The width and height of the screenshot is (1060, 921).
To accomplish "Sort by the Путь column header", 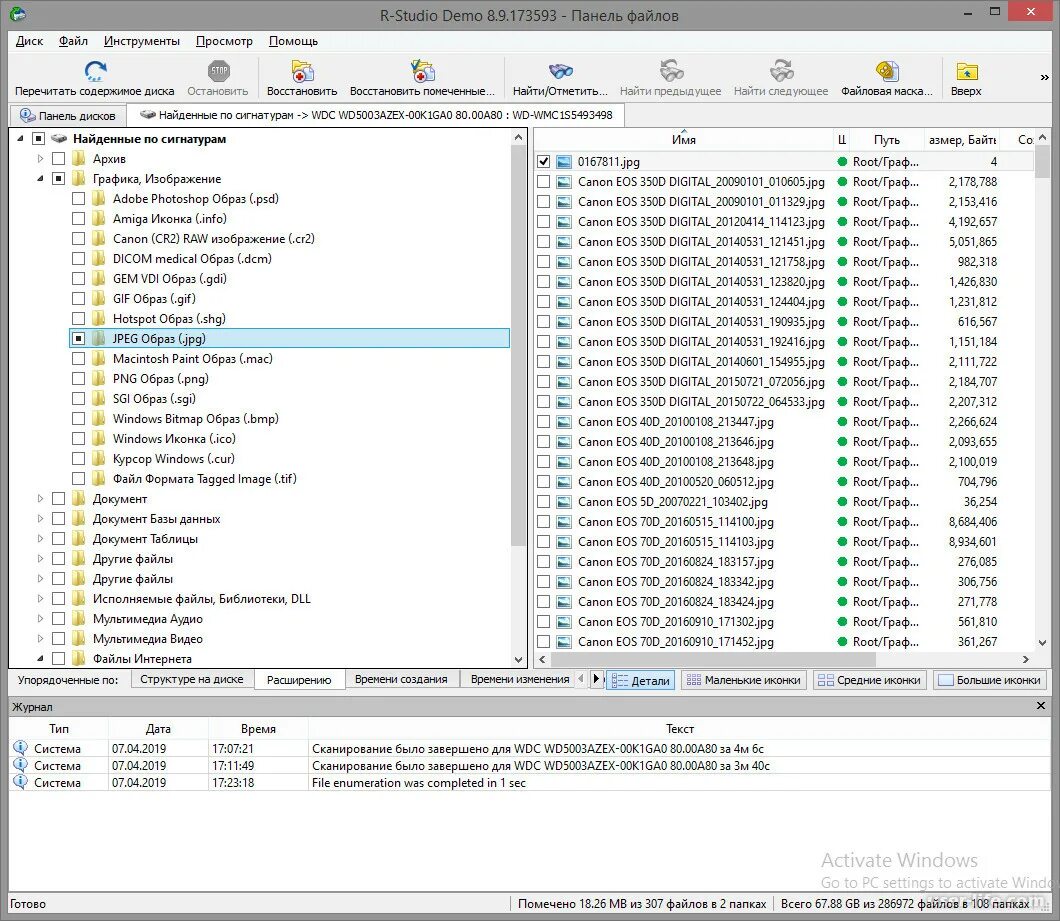I will coord(886,140).
